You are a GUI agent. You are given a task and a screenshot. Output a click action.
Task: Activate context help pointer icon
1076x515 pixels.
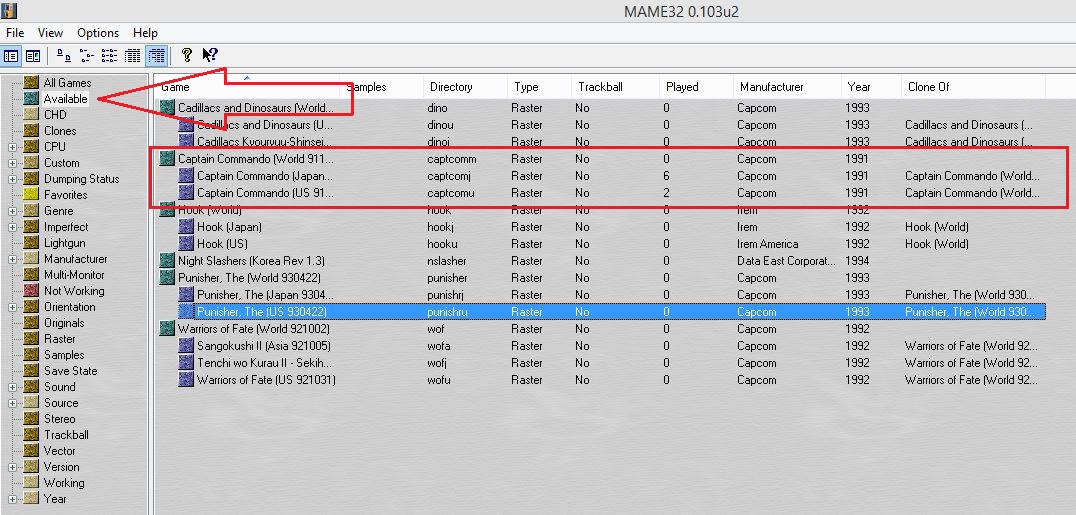click(210, 56)
